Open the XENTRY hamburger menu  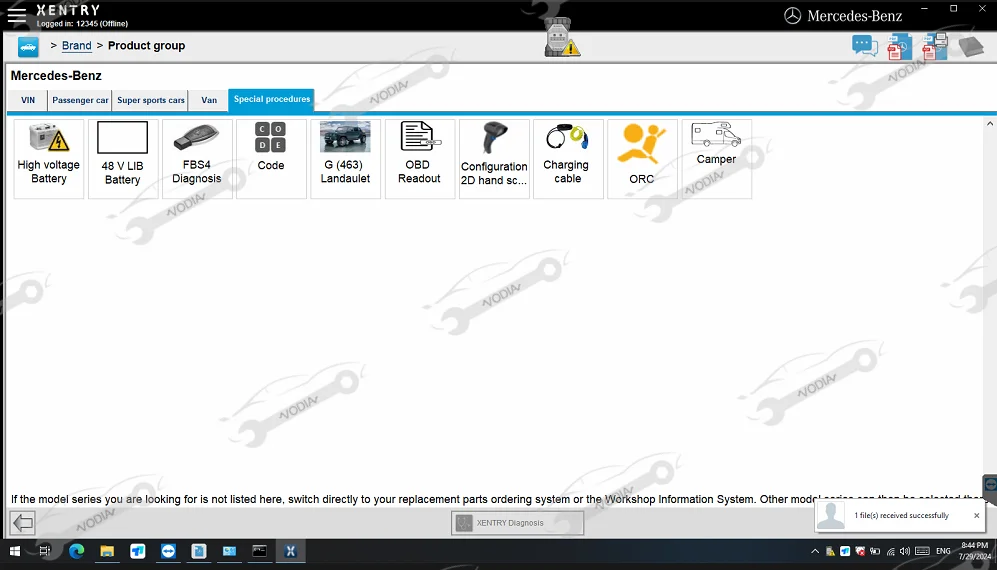tap(17, 15)
